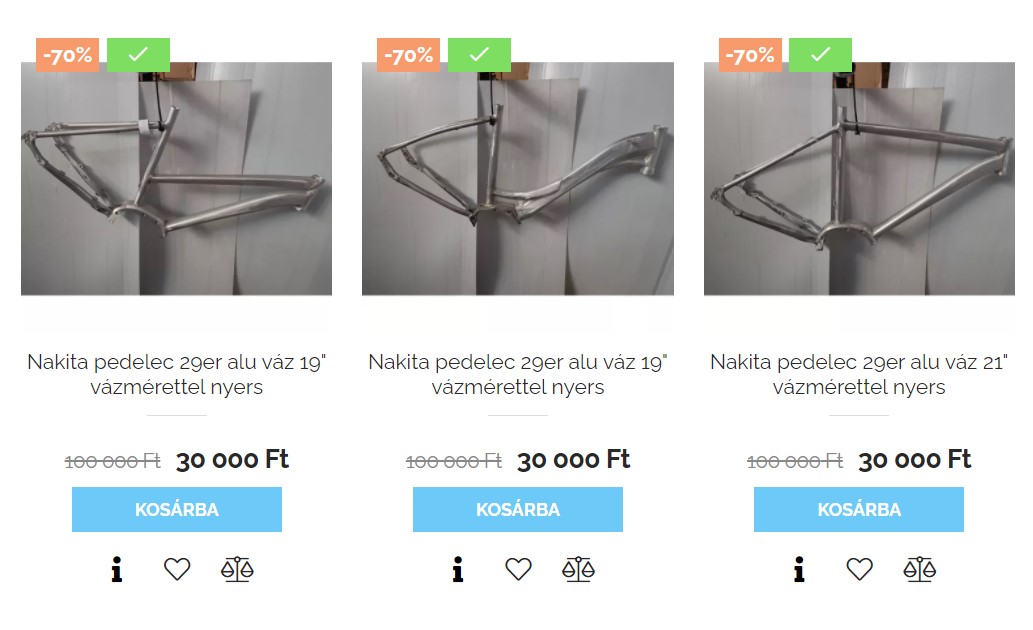Compare the first 19" frame product
This screenshot has height=630, width=1033.
pos(237,569)
